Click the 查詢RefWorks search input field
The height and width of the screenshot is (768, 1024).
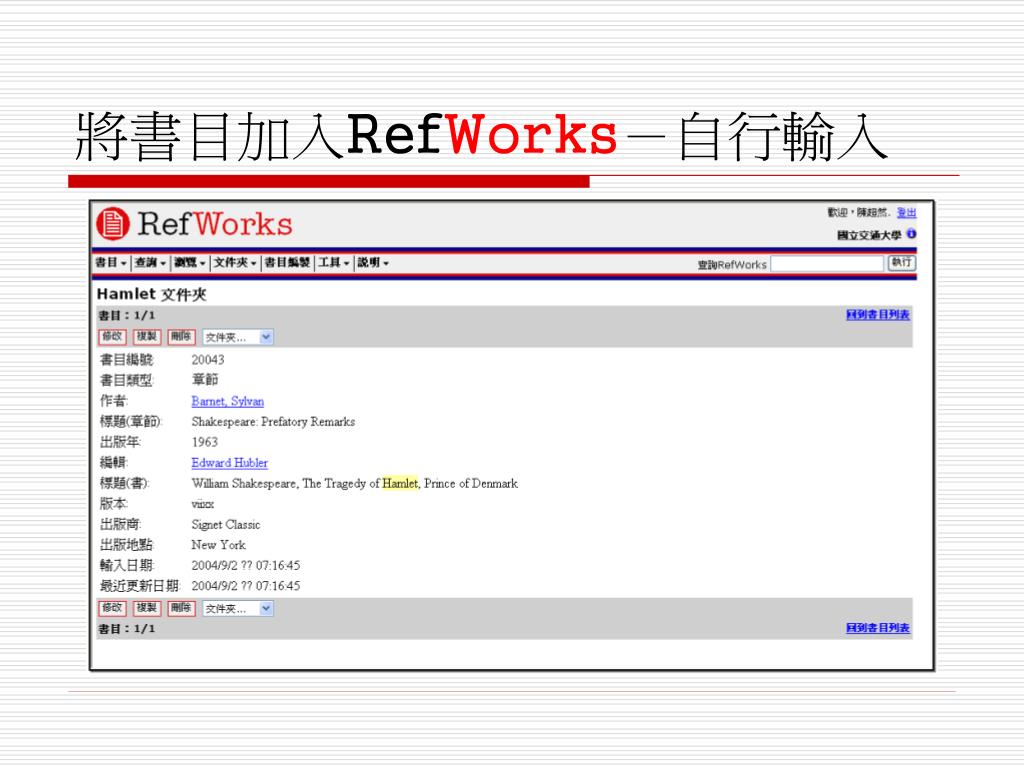(827, 264)
